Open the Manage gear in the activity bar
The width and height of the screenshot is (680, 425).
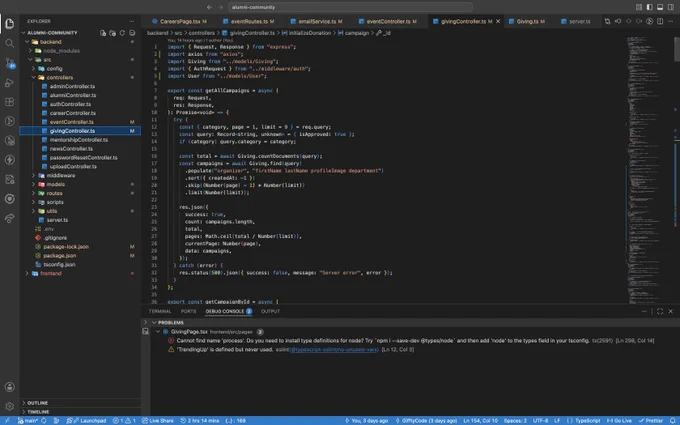coord(10,406)
